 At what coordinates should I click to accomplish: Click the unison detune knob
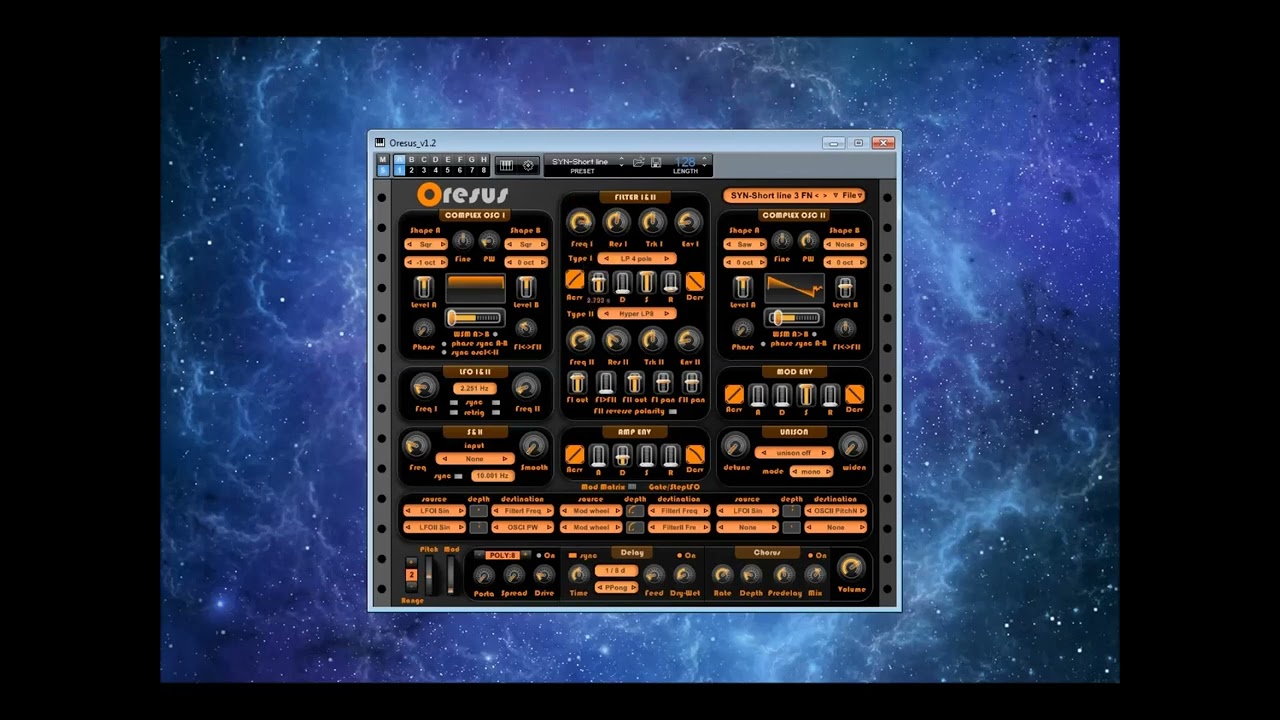point(735,446)
